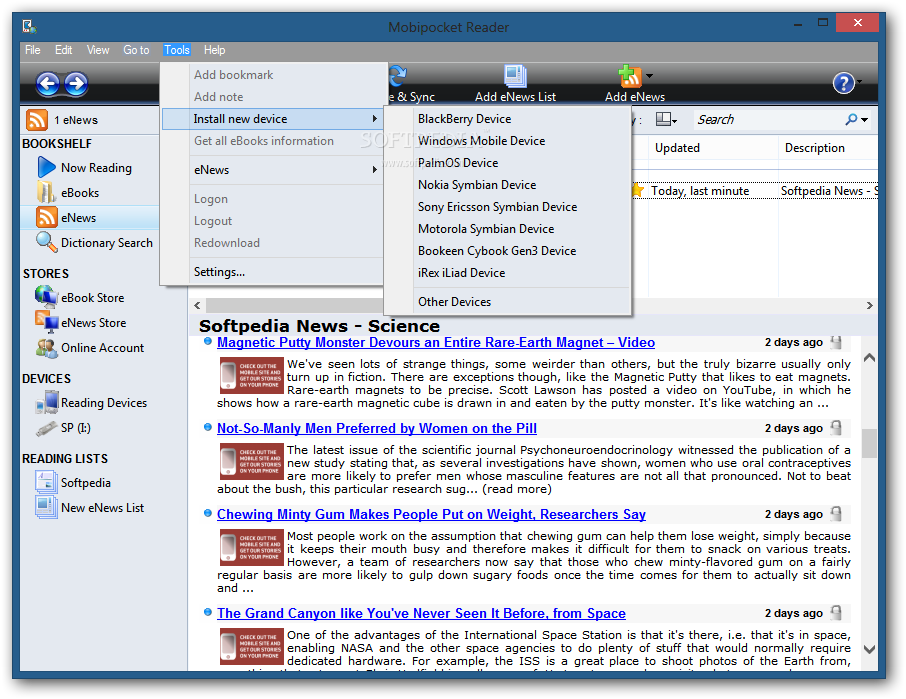Image resolution: width=906 pixels, height=699 pixels.
Task: Click the Add eNews RSS plus icon
Action: (630, 76)
